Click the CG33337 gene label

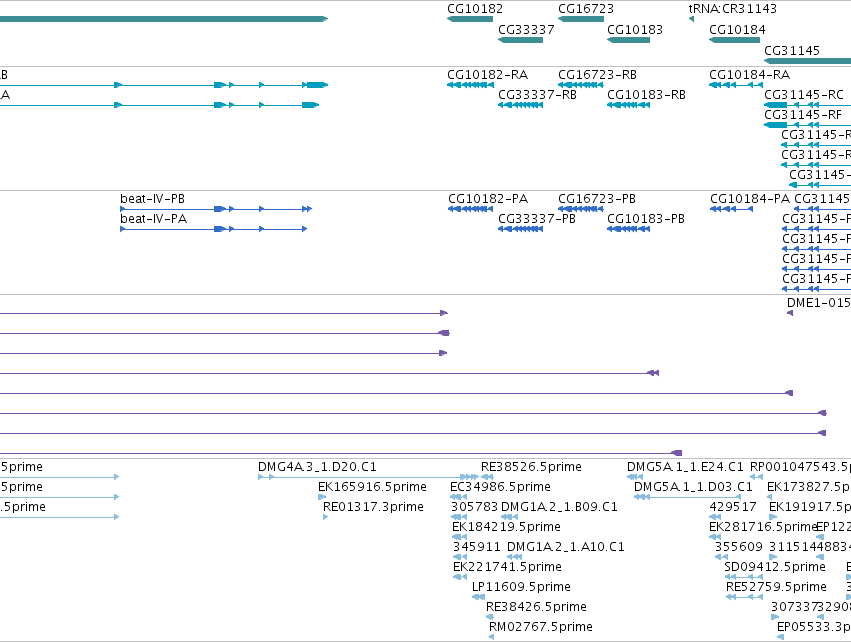click(526, 30)
